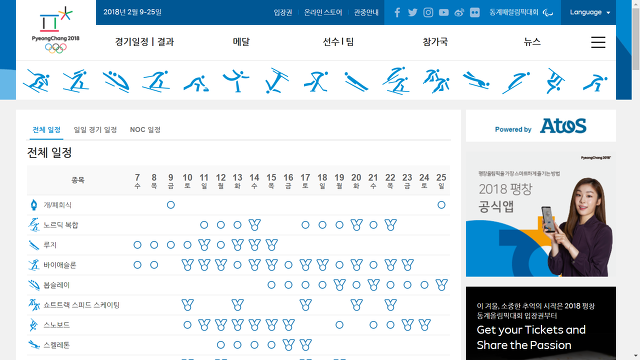
Task: Select the biathlon pictogram in sport strip
Action: point(76,81)
